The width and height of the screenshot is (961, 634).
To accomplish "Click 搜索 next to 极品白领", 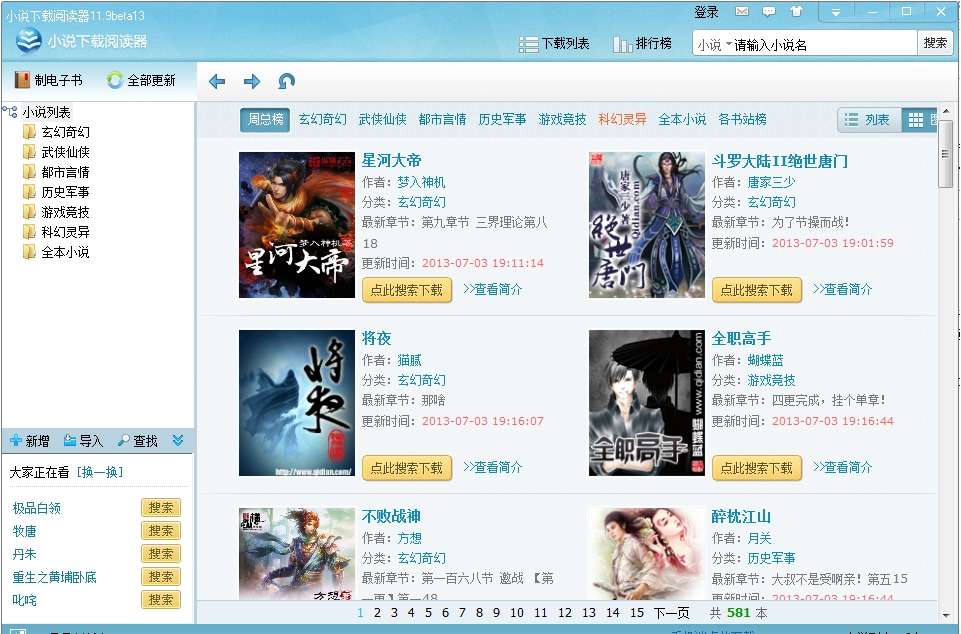I will (161, 508).
